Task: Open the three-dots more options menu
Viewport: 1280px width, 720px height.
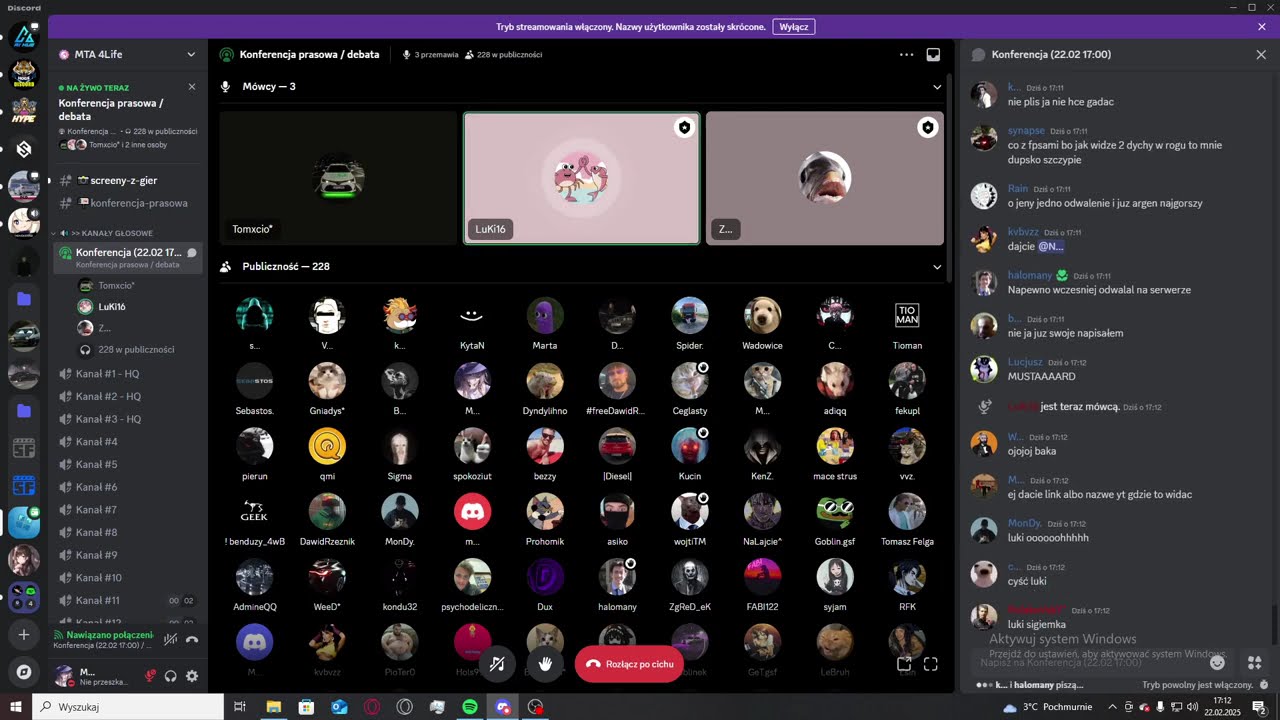Action: pyautogui.click(x=906, y=55)
